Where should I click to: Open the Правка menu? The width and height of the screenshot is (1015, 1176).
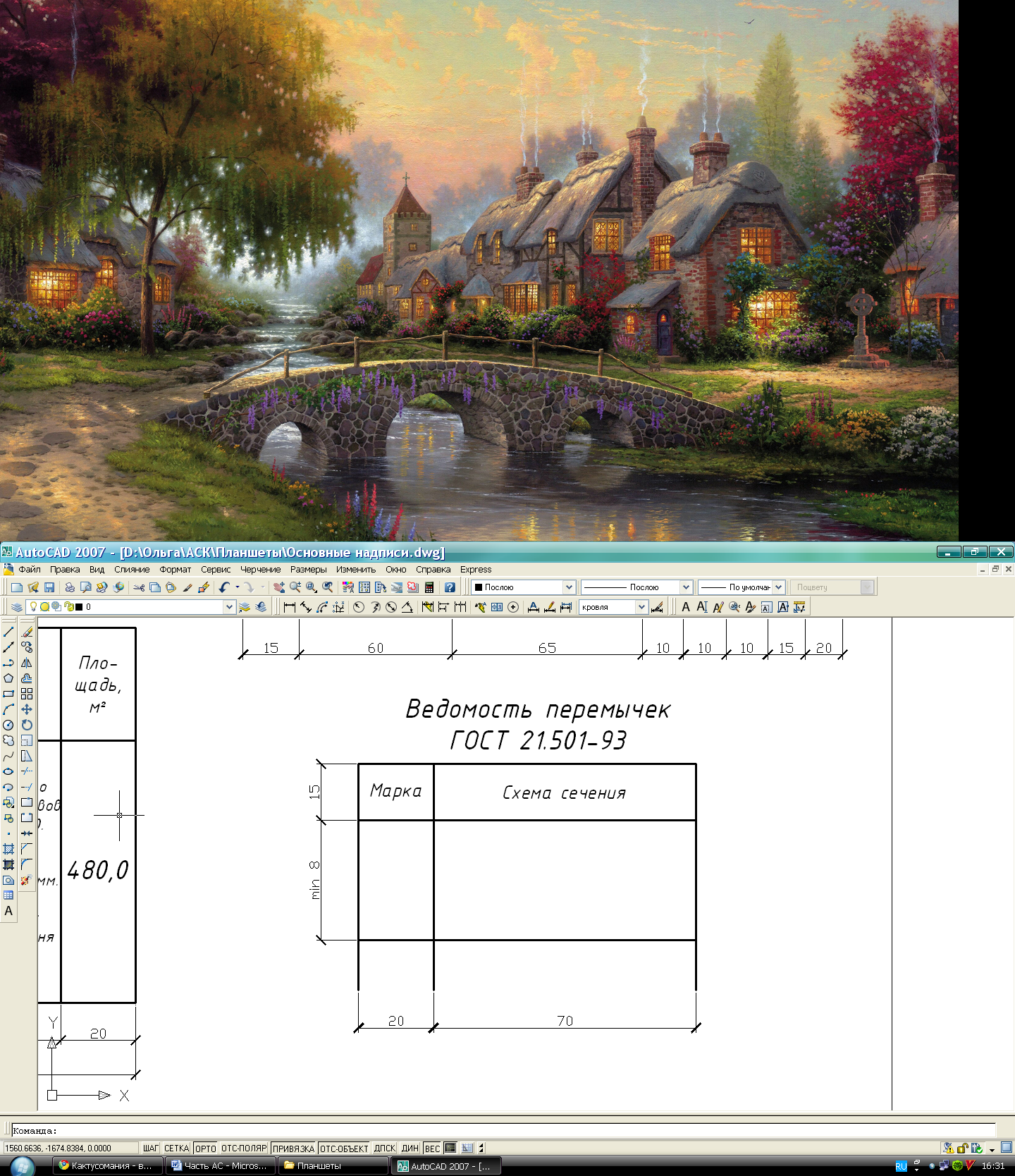(x=65, y=570)
